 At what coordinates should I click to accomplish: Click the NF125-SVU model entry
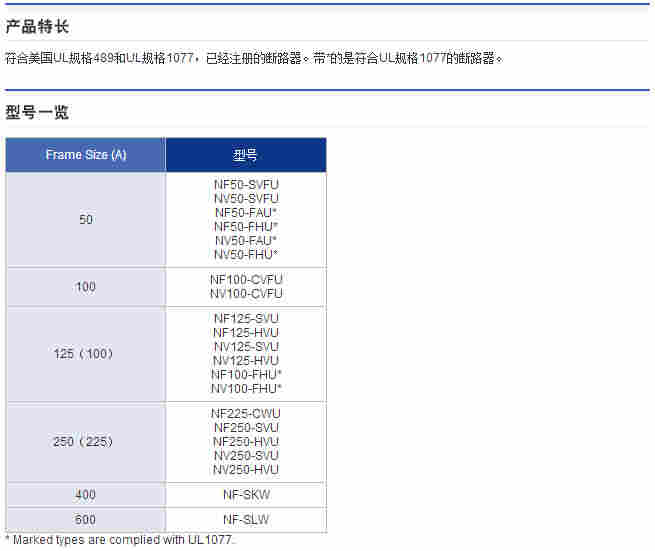[x=246, y=318]
